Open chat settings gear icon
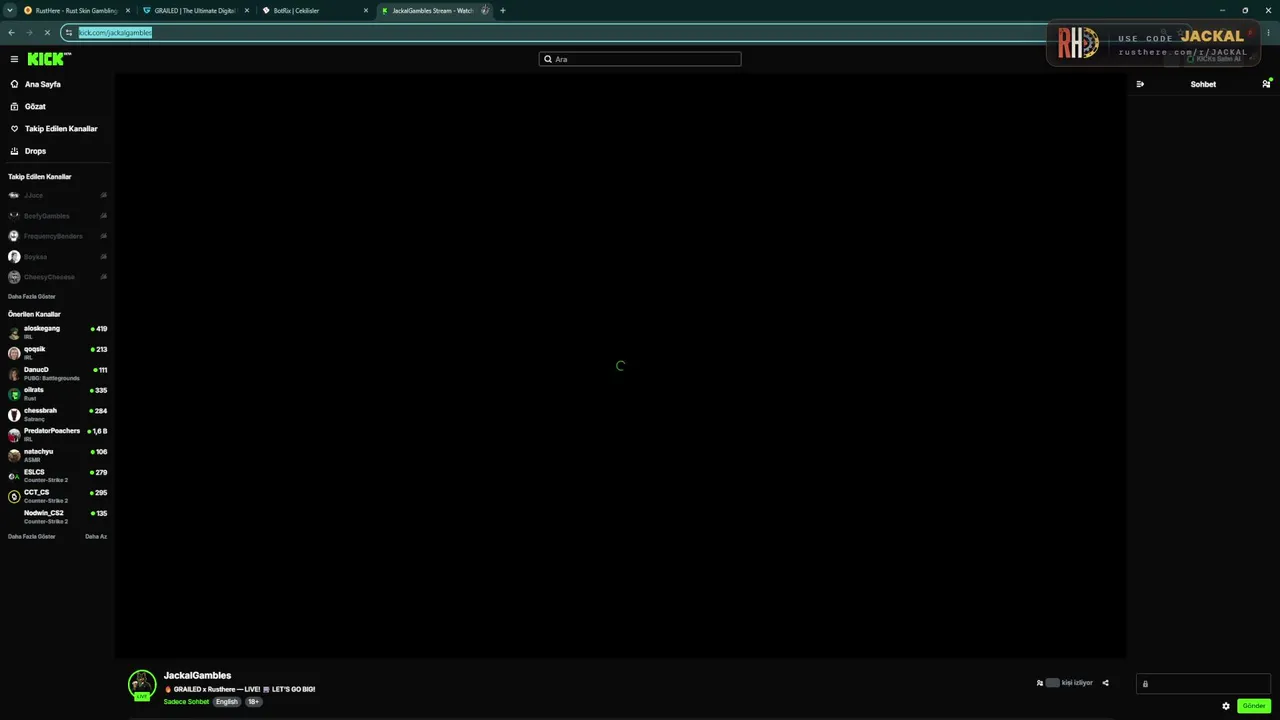Screen dimensions: 1280x720 (x=1226, y=706)
